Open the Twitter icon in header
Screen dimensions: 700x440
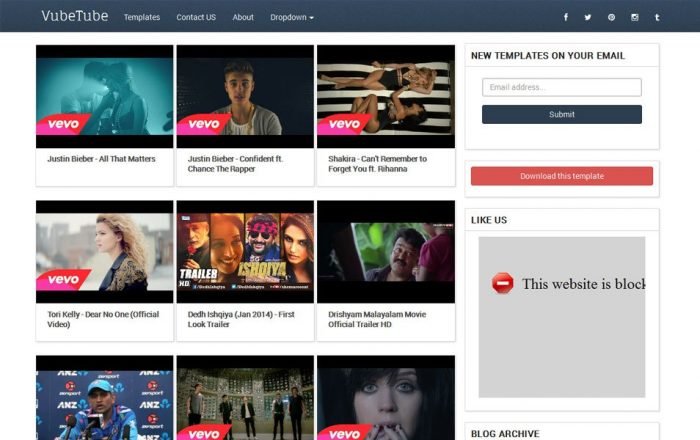pyautogui.click(x=588, y=17)
